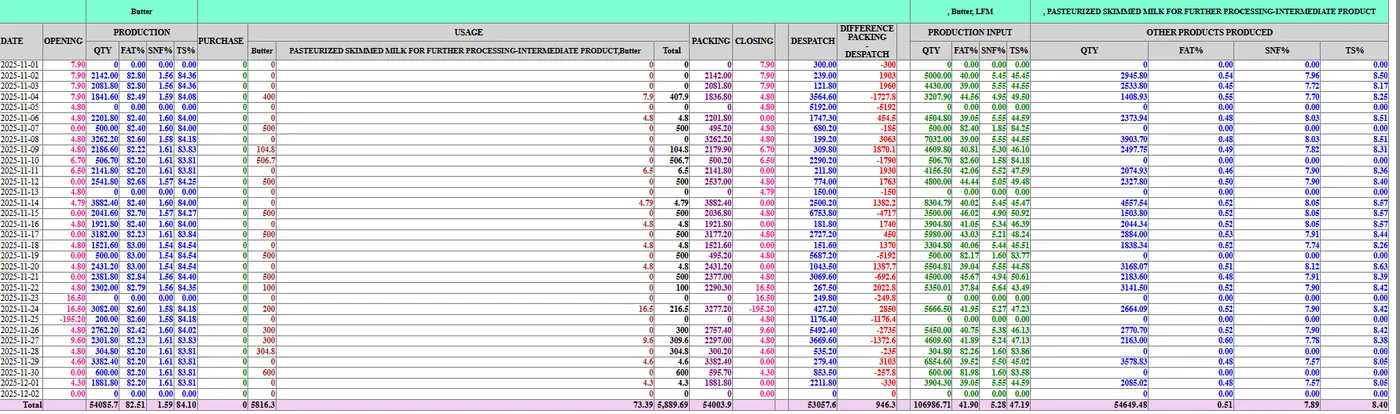Select the CLOSING column header

[754, 41]
